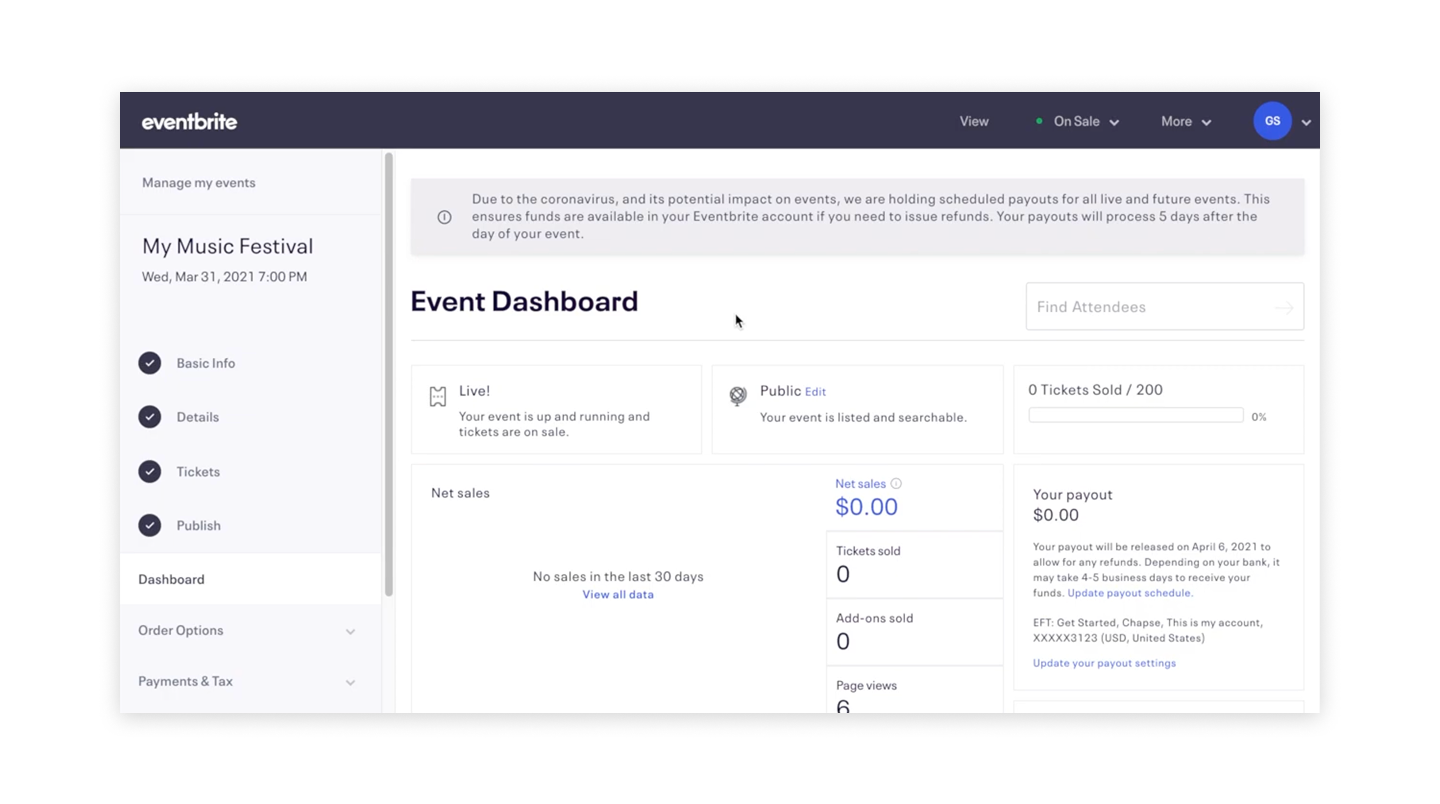Click Update payout schedule link

point(1129,593)
